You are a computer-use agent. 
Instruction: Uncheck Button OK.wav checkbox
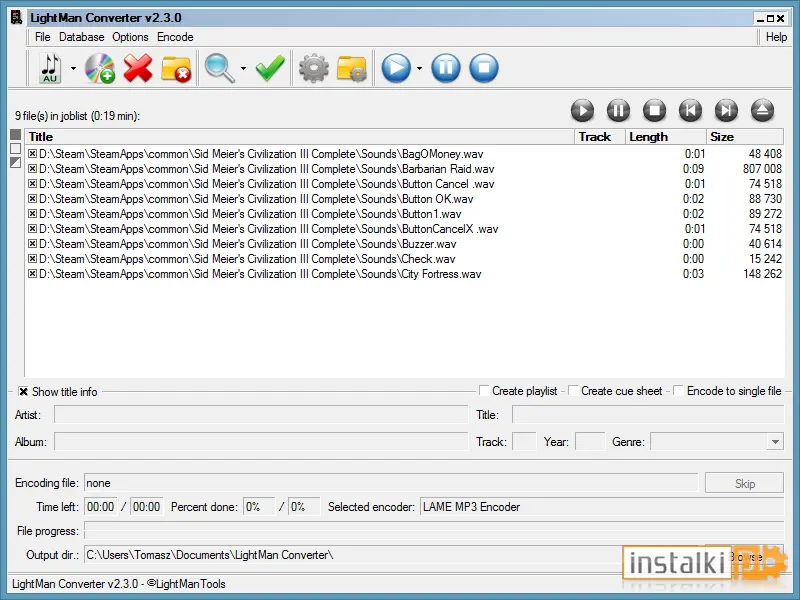tap(32, 198)
